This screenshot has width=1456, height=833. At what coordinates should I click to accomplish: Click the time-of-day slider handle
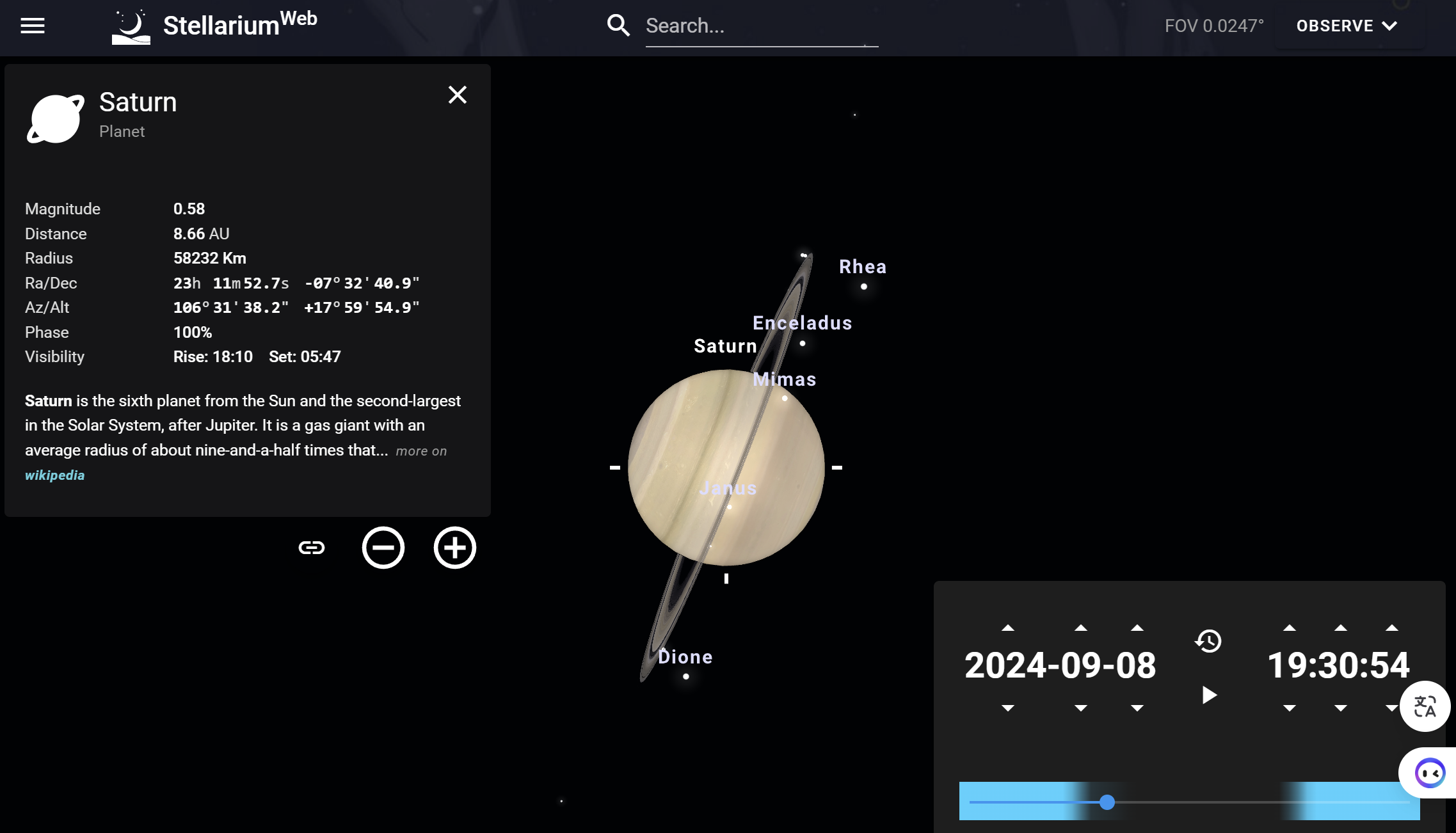(x=1107, y=802)
